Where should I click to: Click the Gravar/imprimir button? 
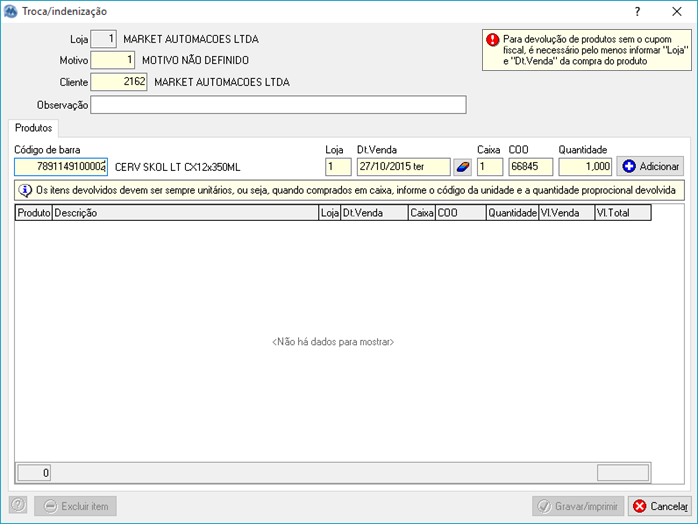pyautogui.click(x=578, y=506)
